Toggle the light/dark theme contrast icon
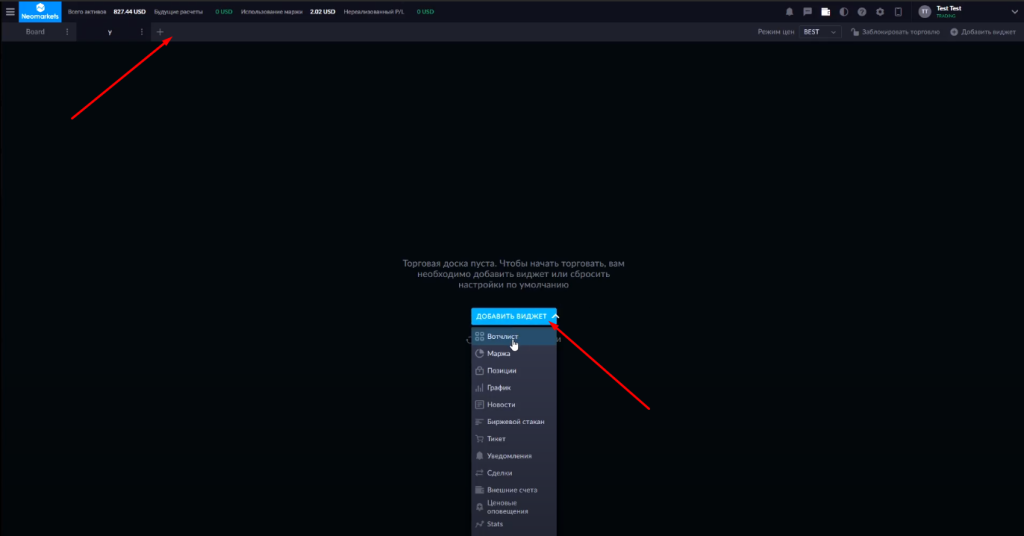This screenshot has height=536, width=1024. click(844, 12)
